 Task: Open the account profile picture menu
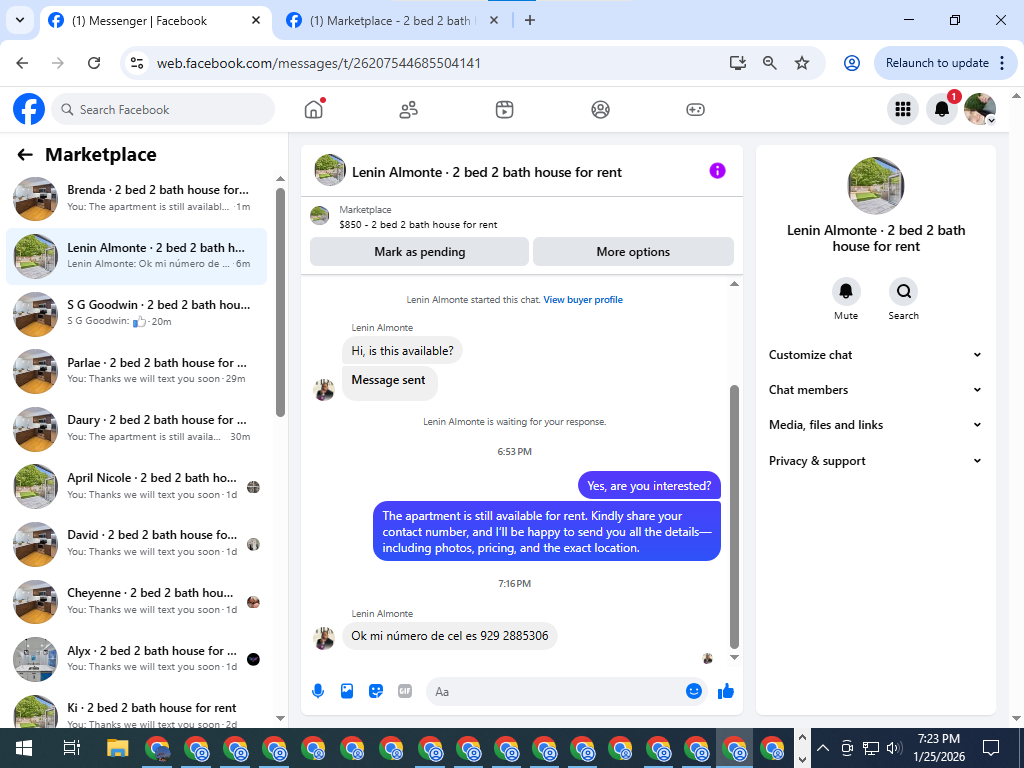[x=980, y=109]
